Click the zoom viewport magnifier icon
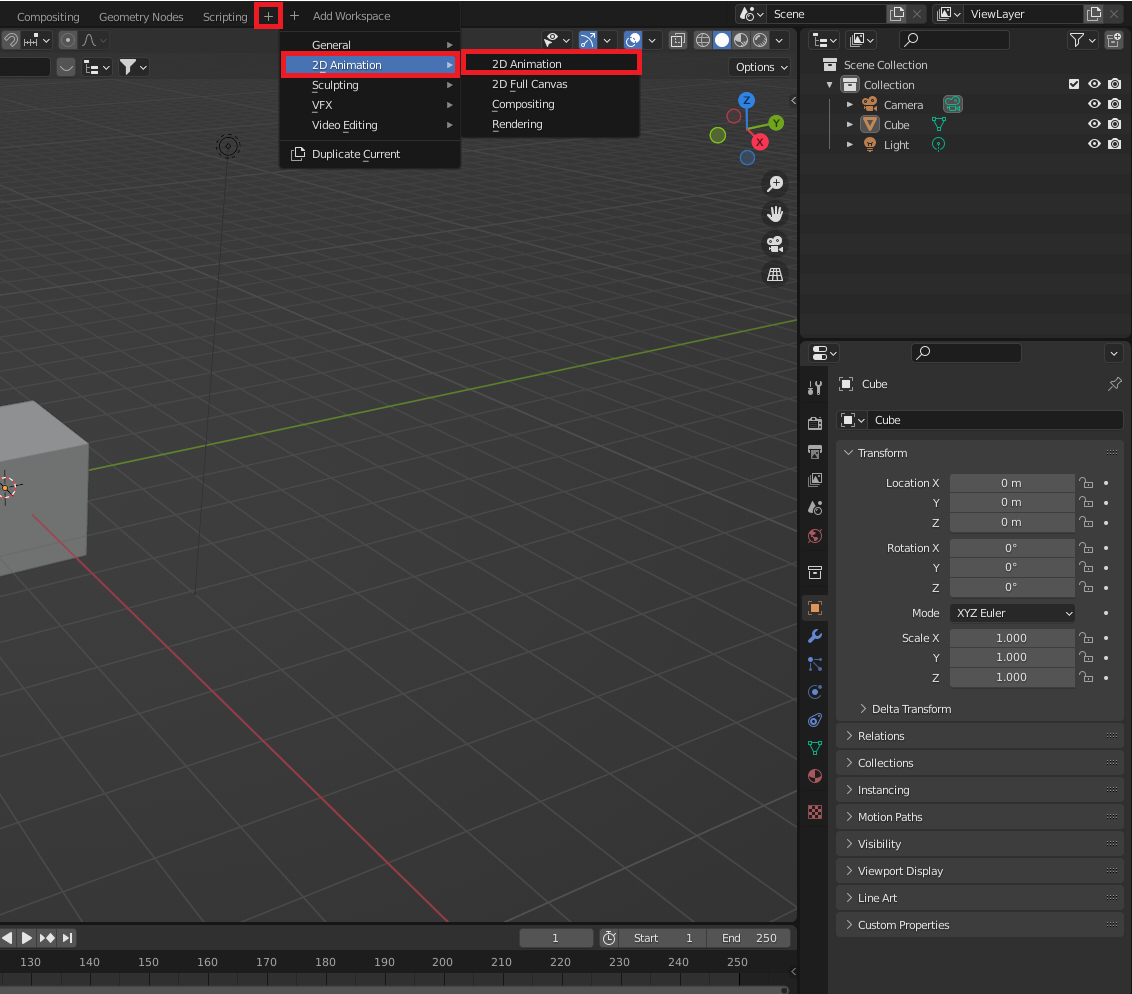 pos(775,184)
